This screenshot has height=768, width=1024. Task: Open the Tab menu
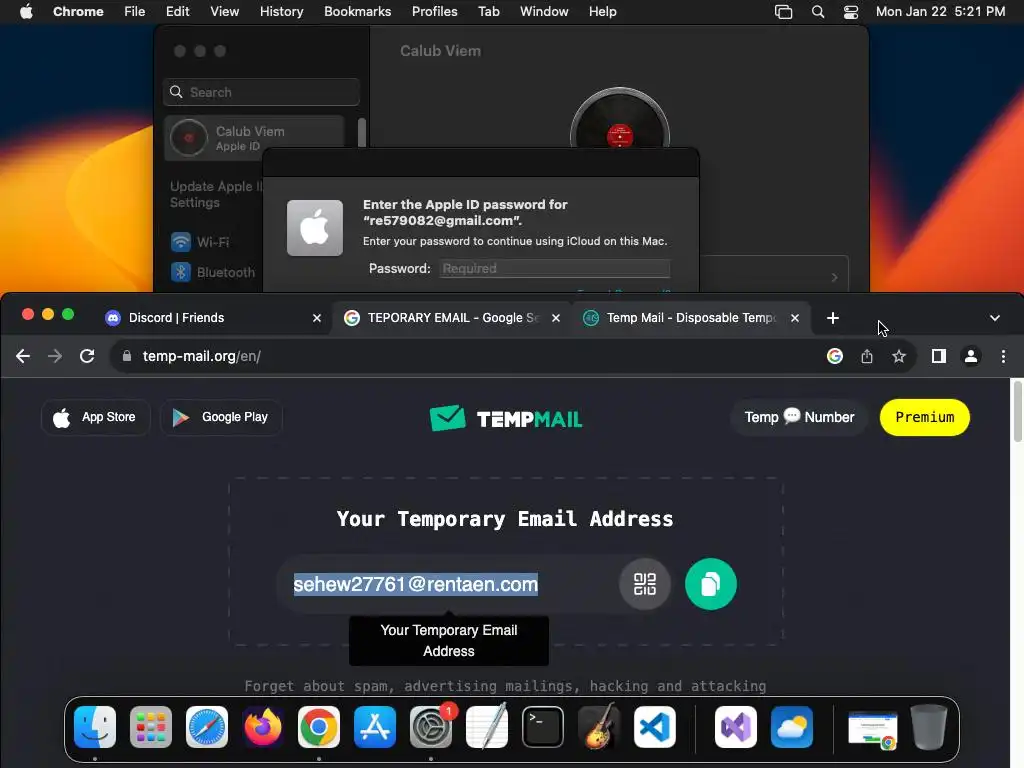[x=488, y=11]
